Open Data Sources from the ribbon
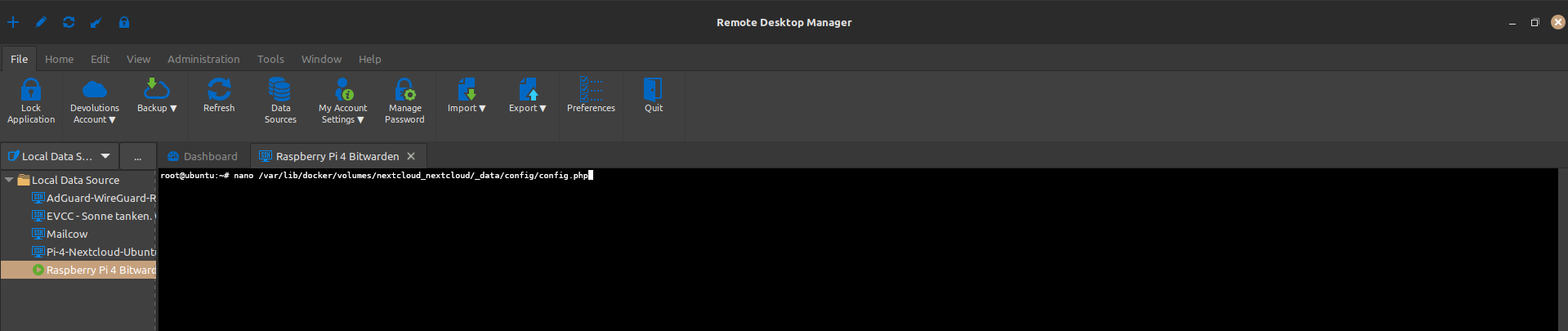This screenshot has width=1568, height=331. pyautogui.click(x=280, y=90)
